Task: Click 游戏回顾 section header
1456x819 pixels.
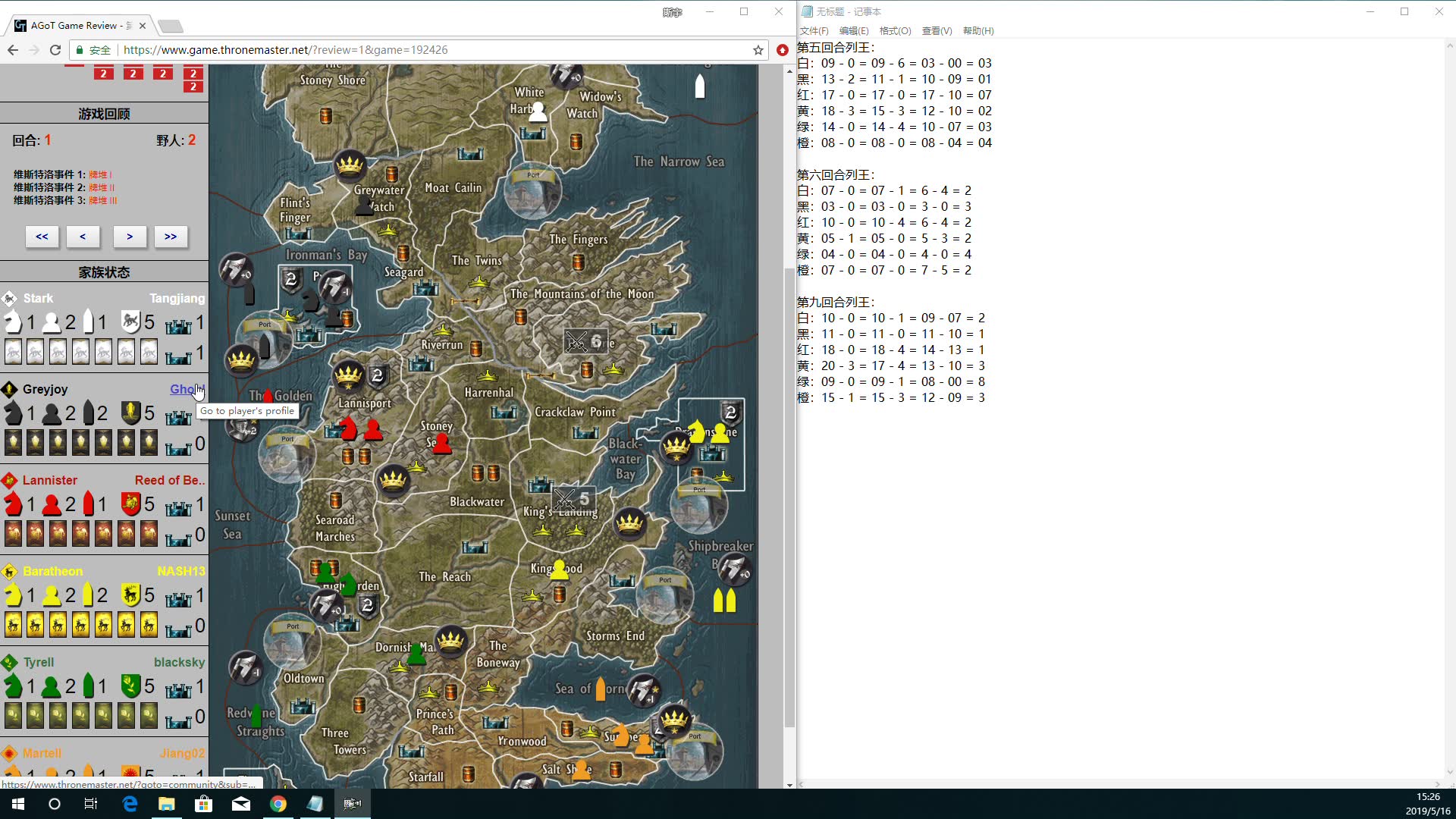Action: coord(104,114)
